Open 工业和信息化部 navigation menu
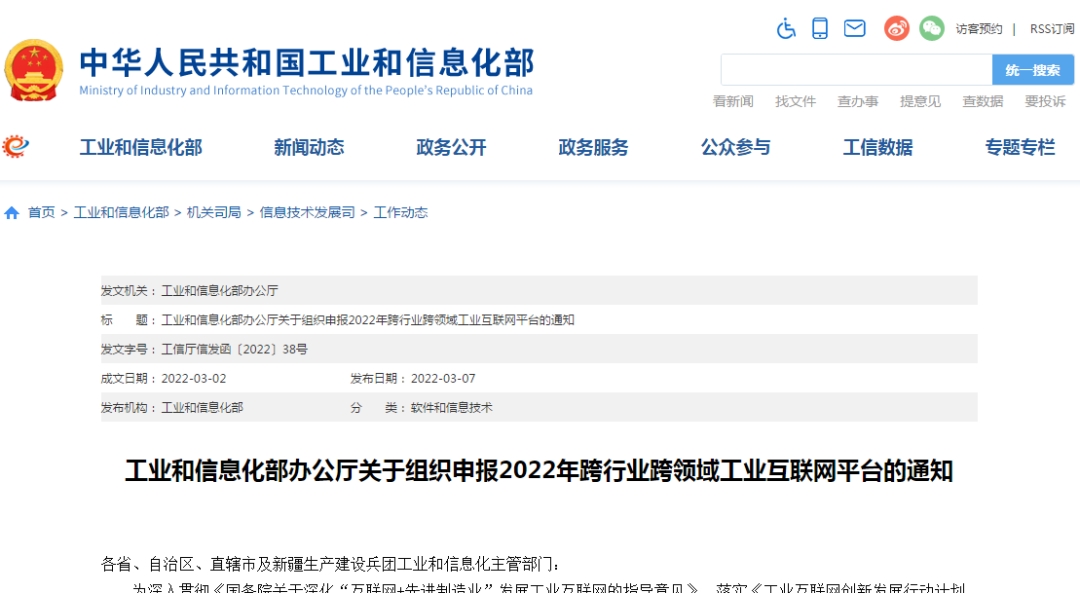 (x=141, y=147)
